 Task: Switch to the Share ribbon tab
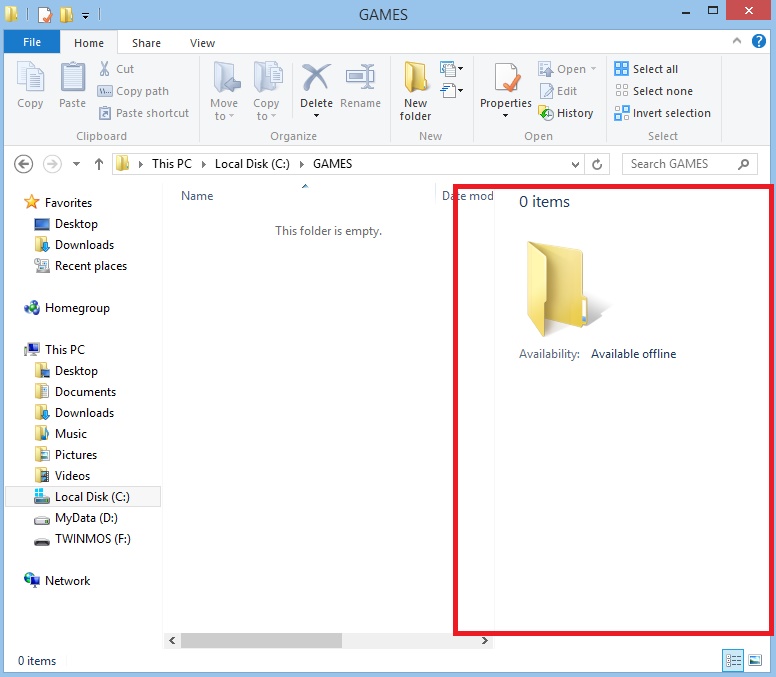click(146, 43)
